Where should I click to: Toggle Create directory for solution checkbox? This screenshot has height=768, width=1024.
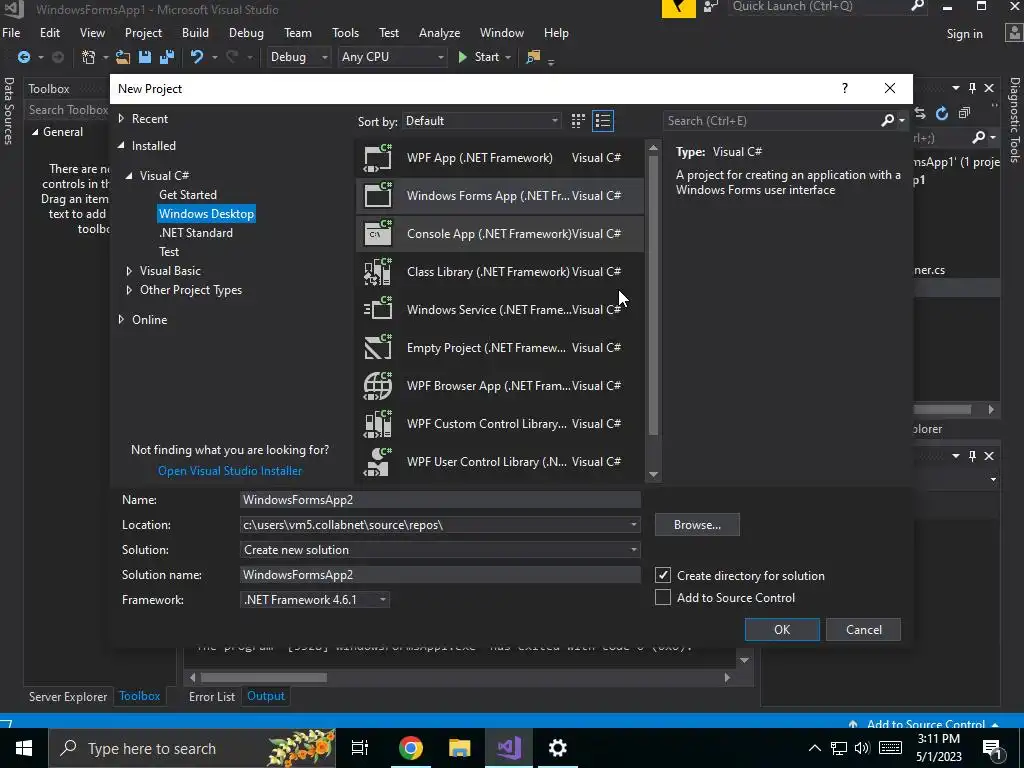tap(663, 575)
